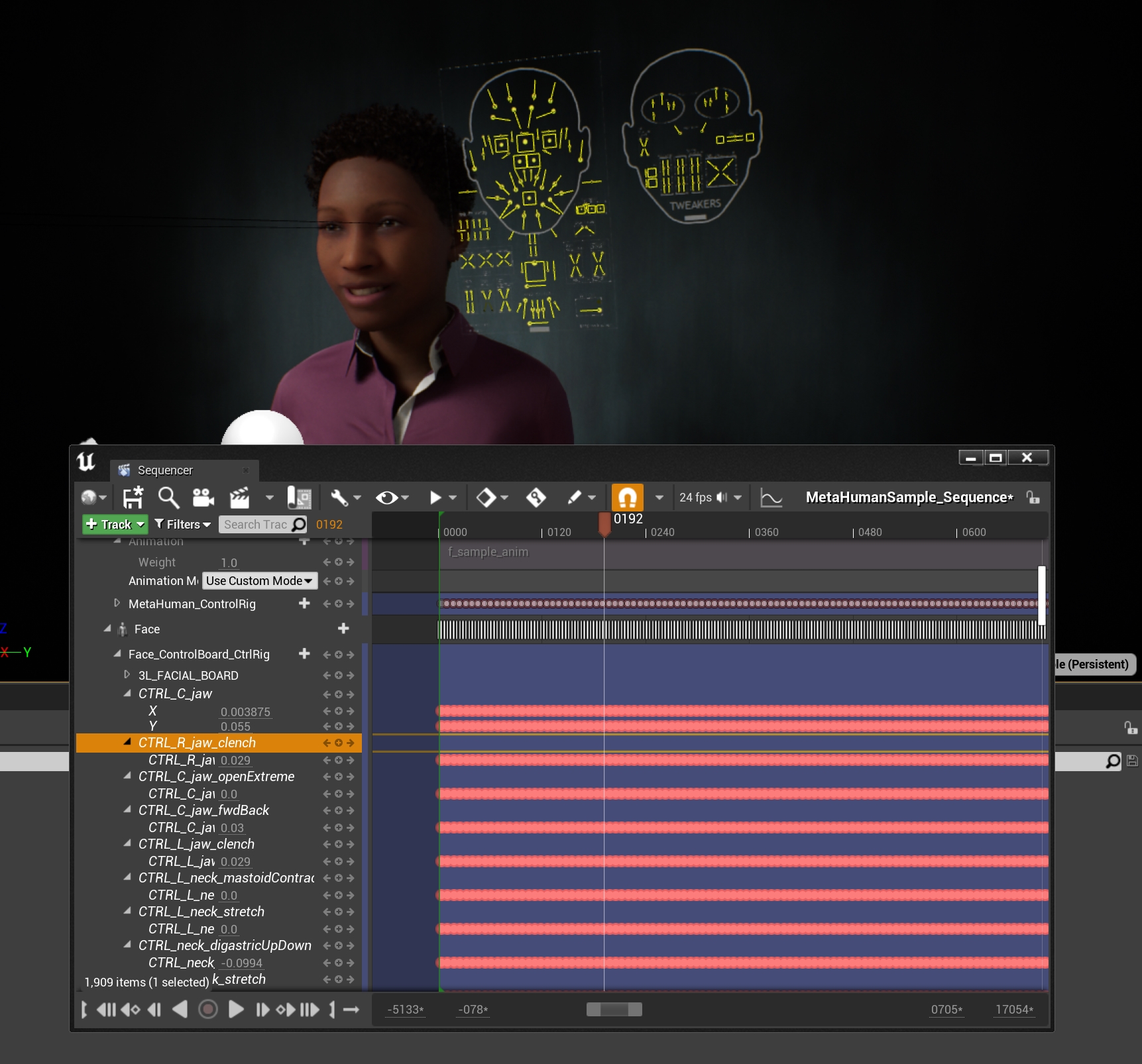
Task: Select the camera creation icon in toolbar
Action: 202,497
